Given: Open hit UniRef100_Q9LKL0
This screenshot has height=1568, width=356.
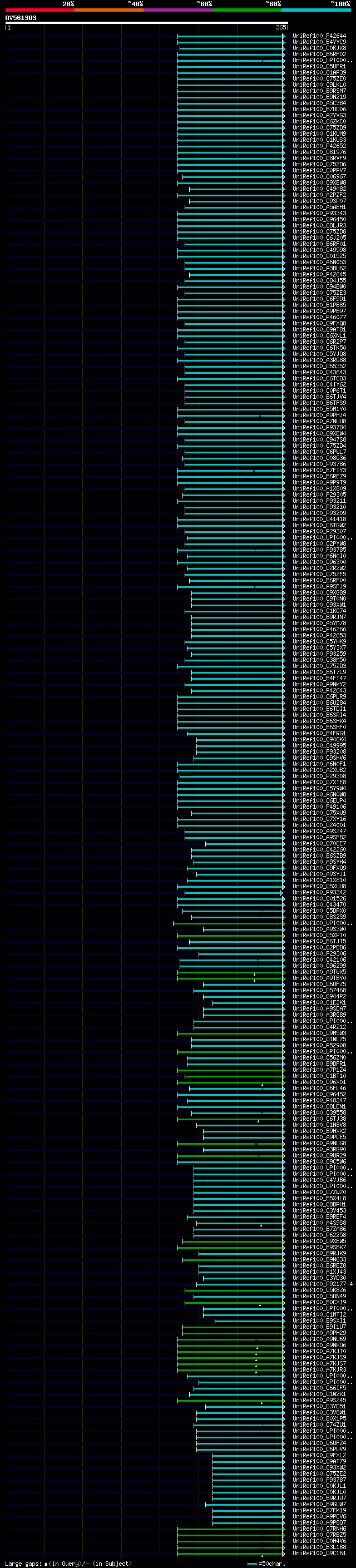Looking at the screenshot, I should 319,85.
